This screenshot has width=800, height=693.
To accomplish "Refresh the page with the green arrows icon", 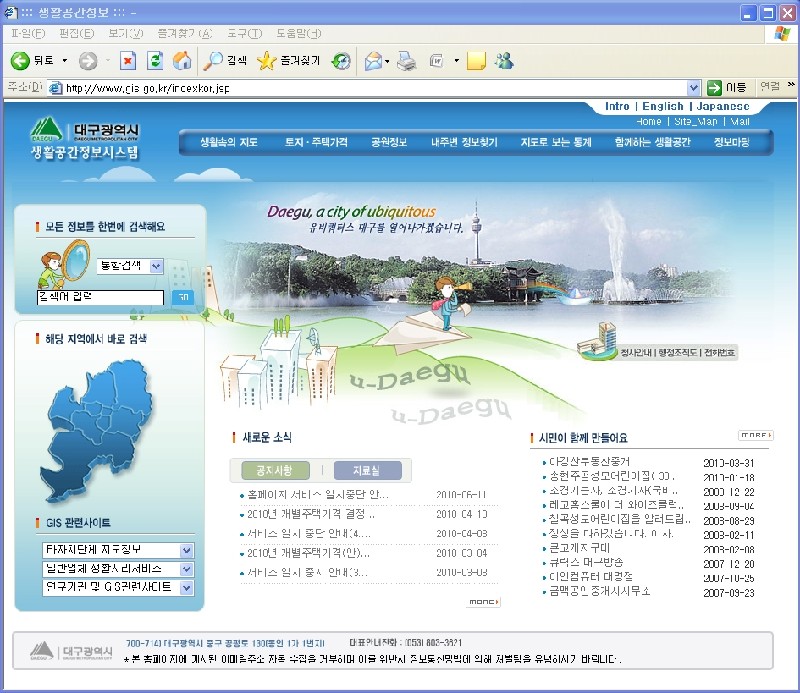I will tap(155, 61).
